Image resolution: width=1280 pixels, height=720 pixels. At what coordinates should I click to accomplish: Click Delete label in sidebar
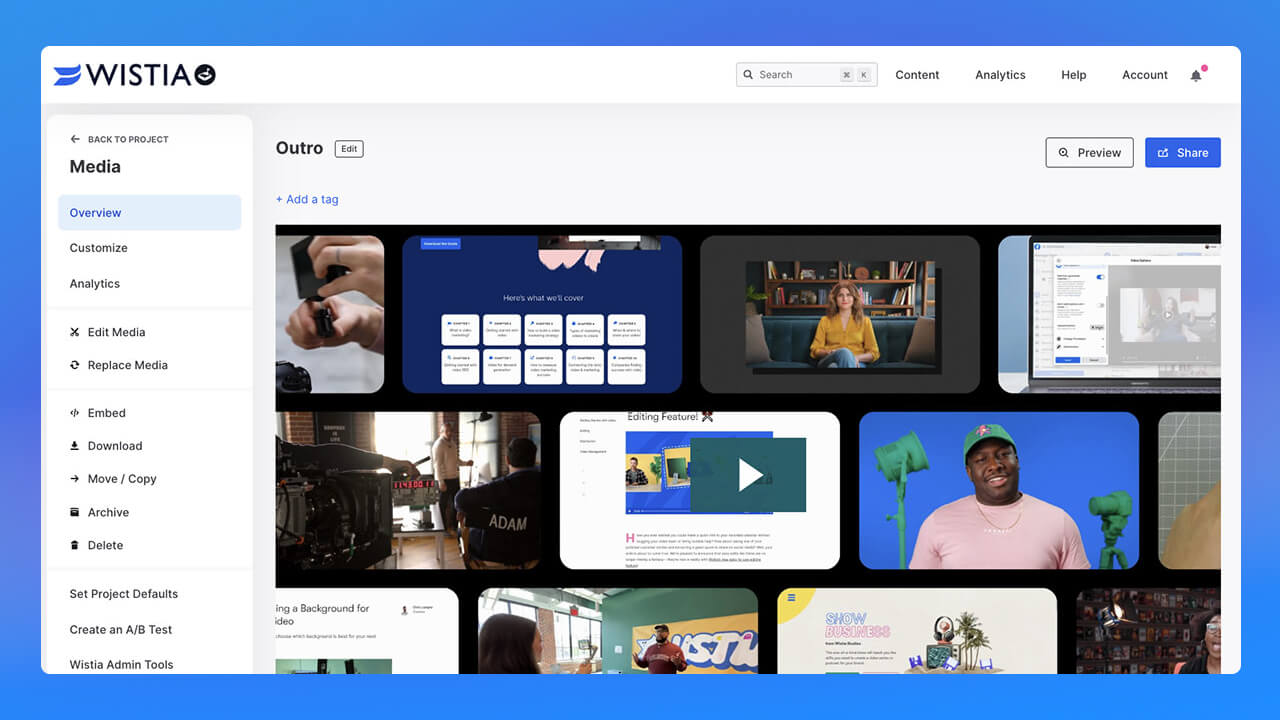tap(105, 545)
